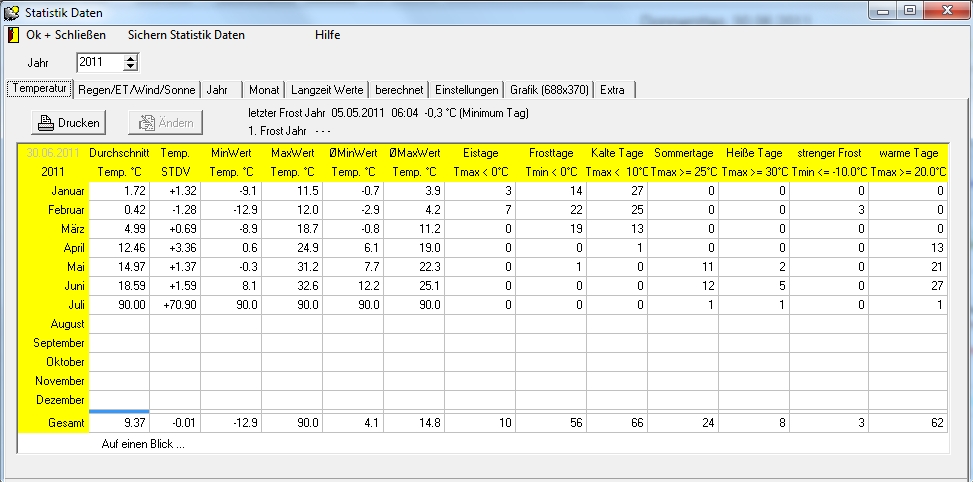
Task: Increase the Jahr value with up arrow
Action: (131, 58)
